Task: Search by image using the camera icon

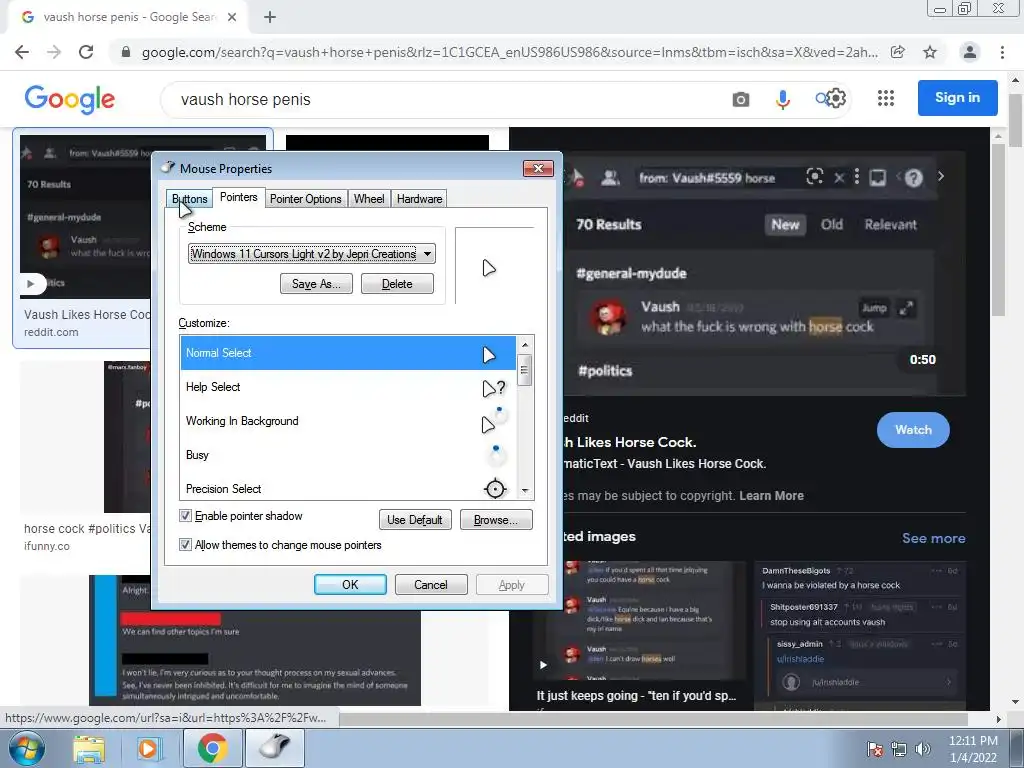Action: 741,99
